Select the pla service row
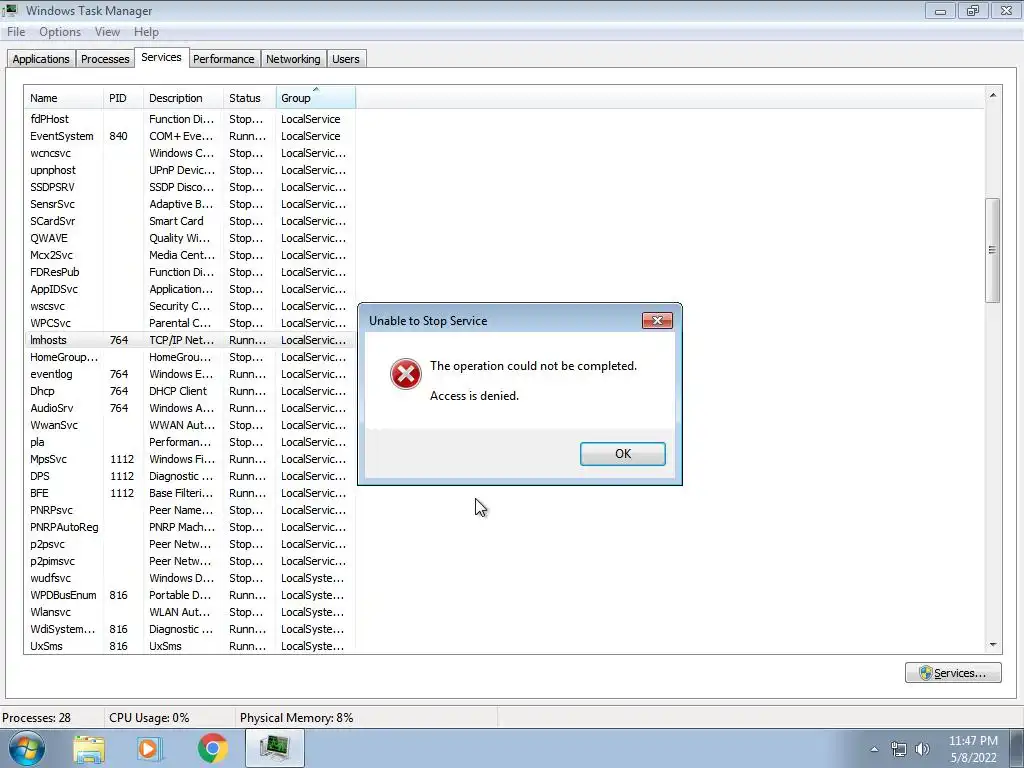This screenshot has height=768, width=1024. point(189,441)
